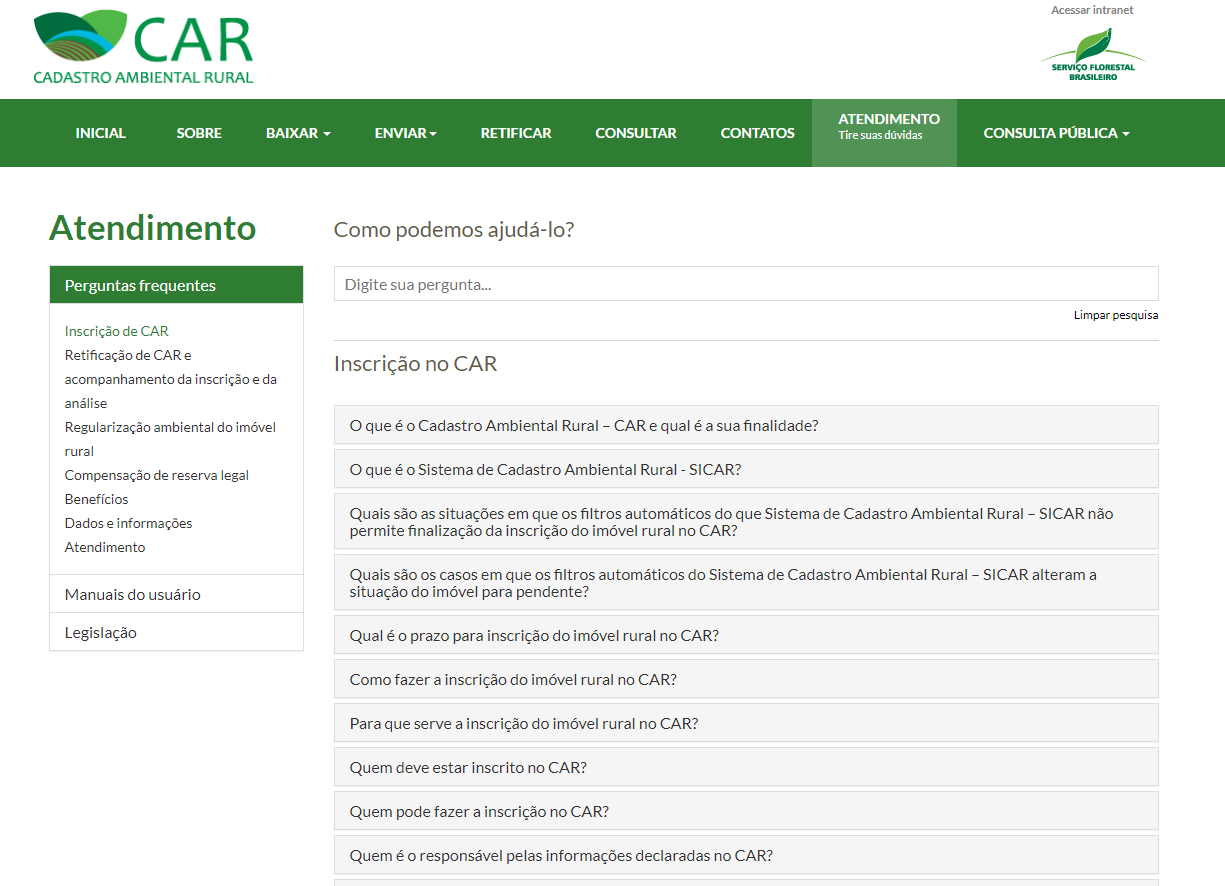The width and height of the screenshot is (1225, 886).
Task: Expand 'Quem deve estar inscrito no CAR?'
Action: coord(745,766)
